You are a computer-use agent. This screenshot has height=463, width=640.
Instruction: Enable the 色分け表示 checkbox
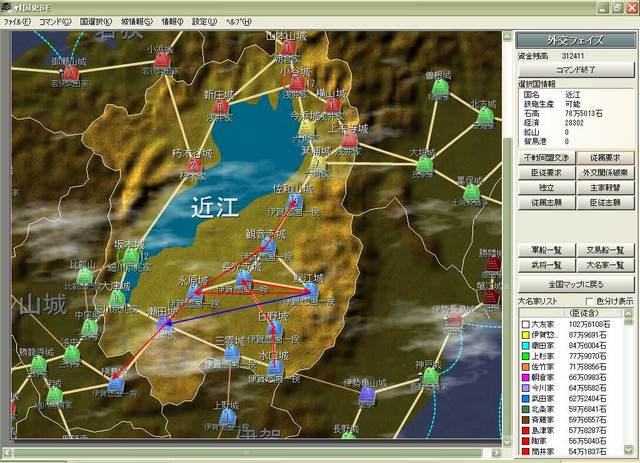[x=589, y=301]
